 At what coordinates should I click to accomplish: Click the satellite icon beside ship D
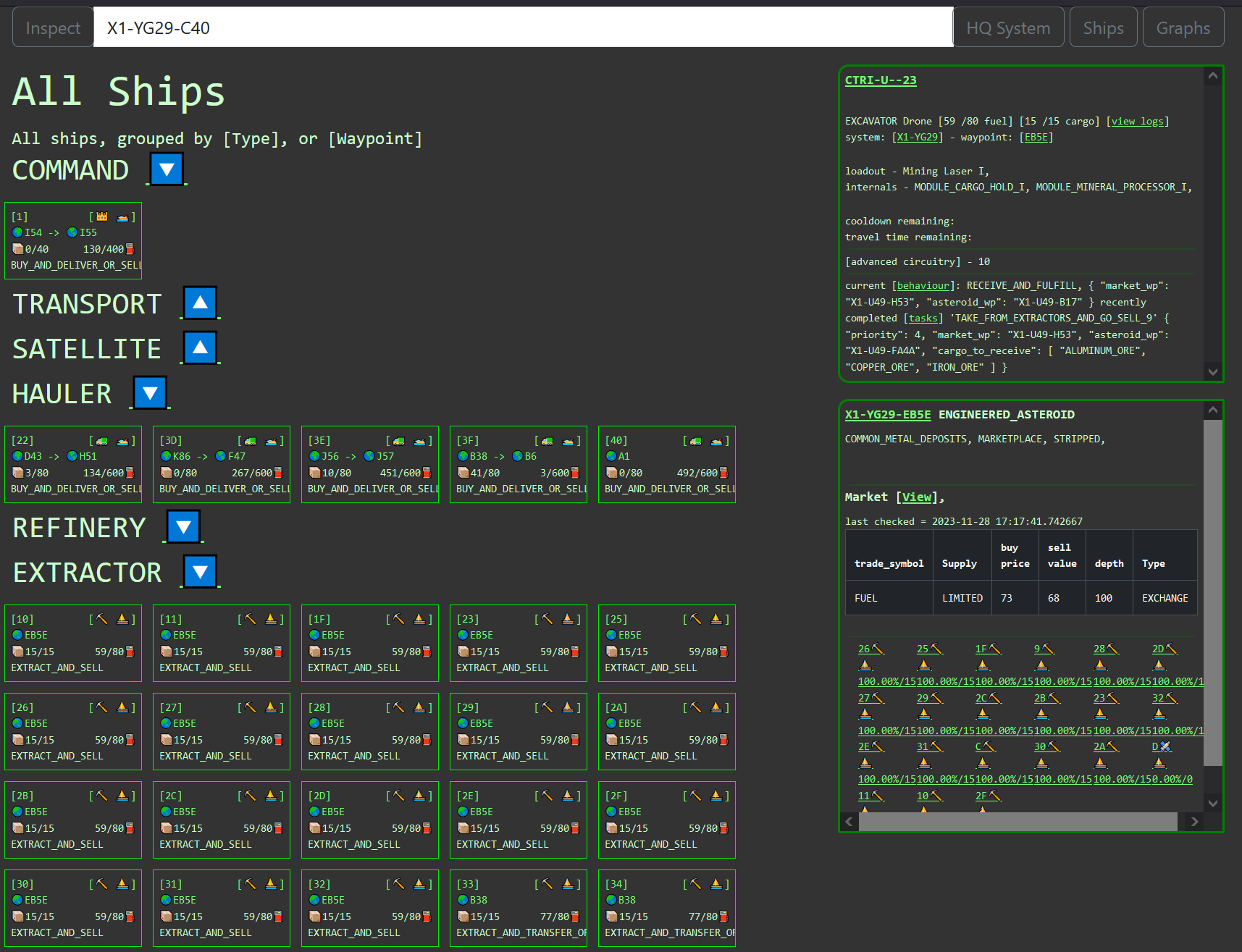tap(1166, 746)
